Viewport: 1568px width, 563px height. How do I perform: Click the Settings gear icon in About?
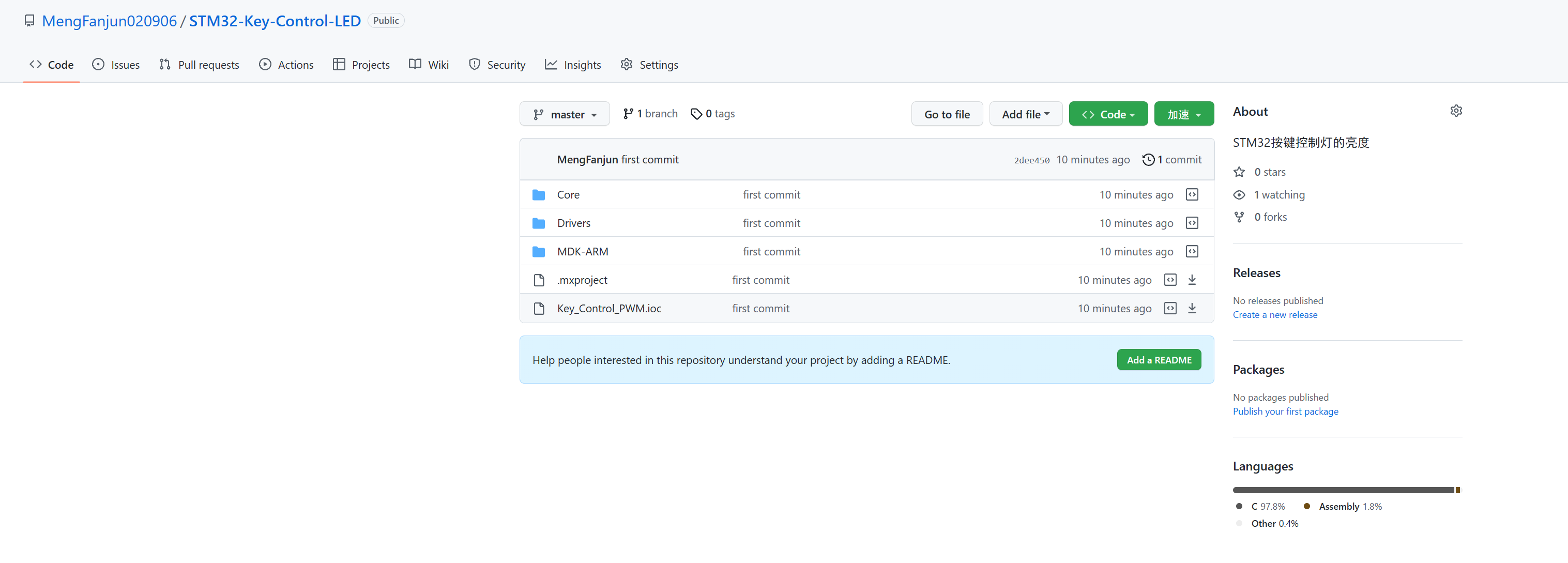tap(1456, 111)
